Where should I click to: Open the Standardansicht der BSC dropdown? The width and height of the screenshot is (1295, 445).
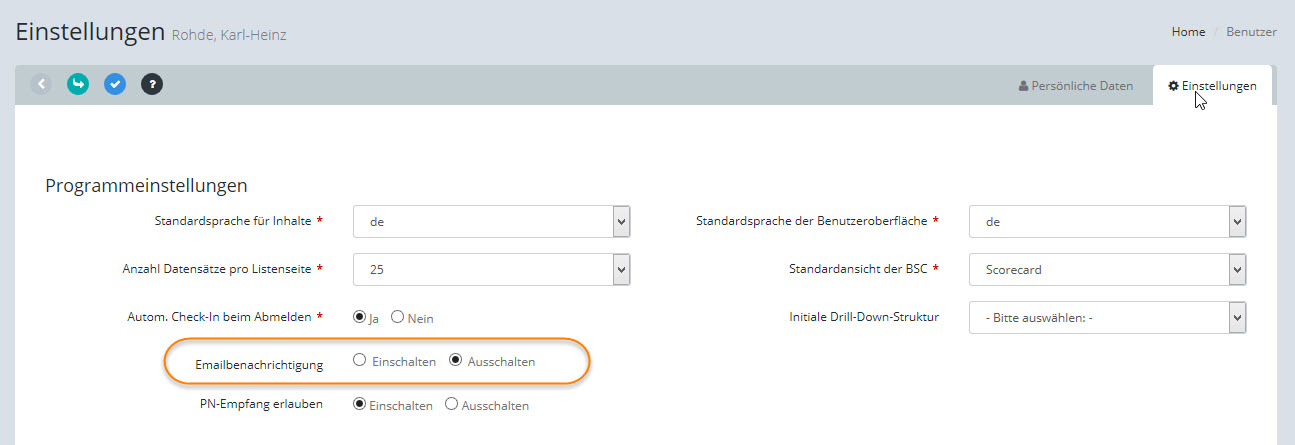(x=1107, y=269)
